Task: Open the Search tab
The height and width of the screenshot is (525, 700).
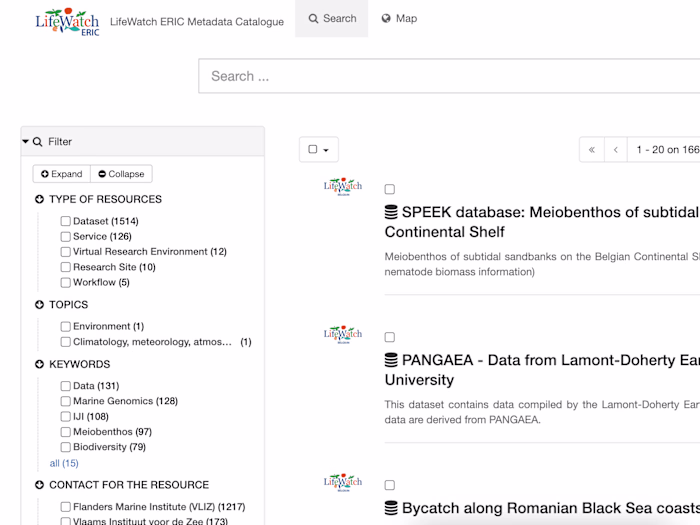Action: (x=332, y=19)
